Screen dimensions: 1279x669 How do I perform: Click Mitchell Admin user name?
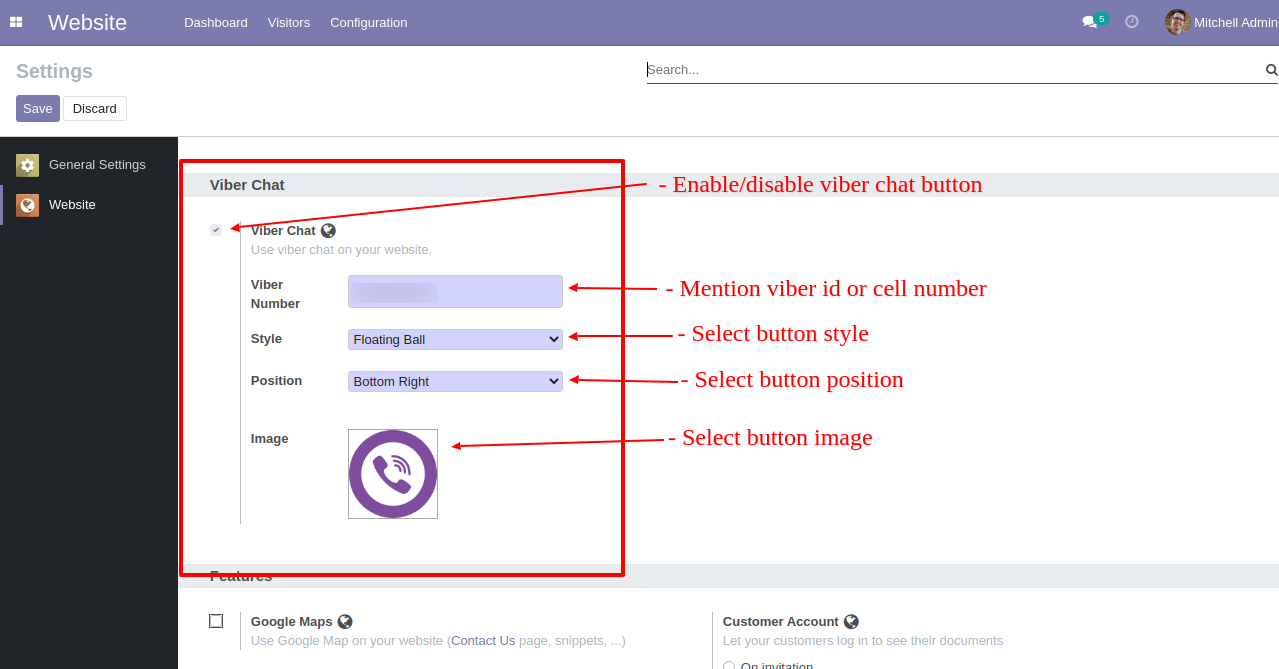click(x=1236, y=22)
